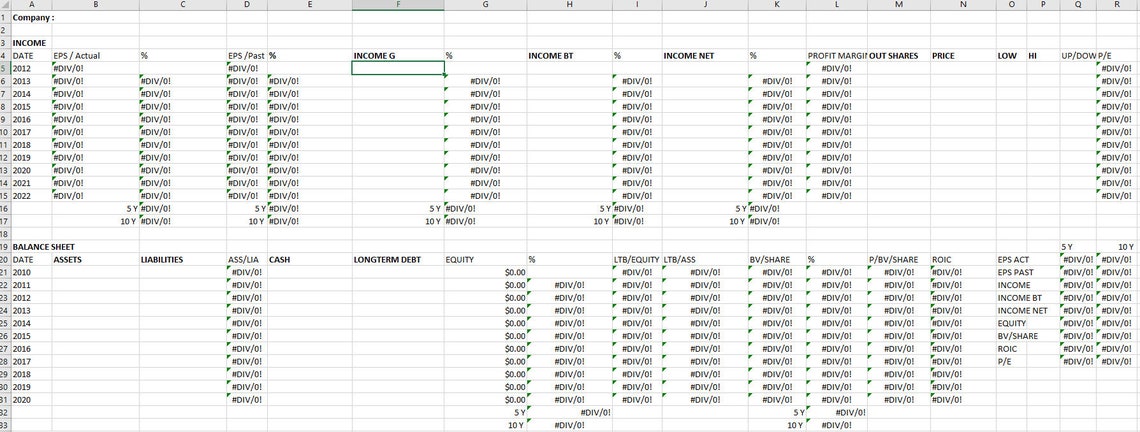Select the 'INCOME BT' header in row 4
The image size is (1140, 432).
click(x=570, y=55)
